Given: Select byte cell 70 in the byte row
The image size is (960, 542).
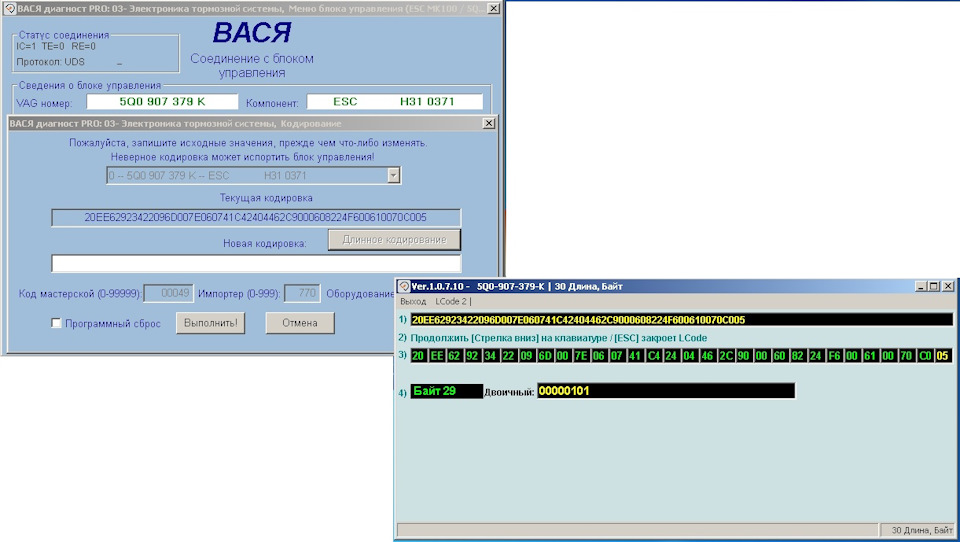Looking at the screenshot, I should pos(907,356).
